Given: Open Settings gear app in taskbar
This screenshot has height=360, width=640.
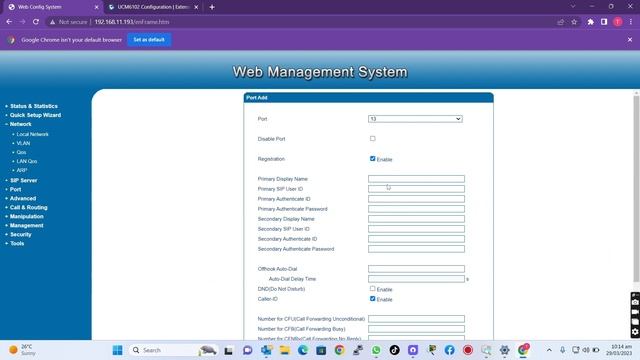Looking at the screenshot, I should coord(504,350).
